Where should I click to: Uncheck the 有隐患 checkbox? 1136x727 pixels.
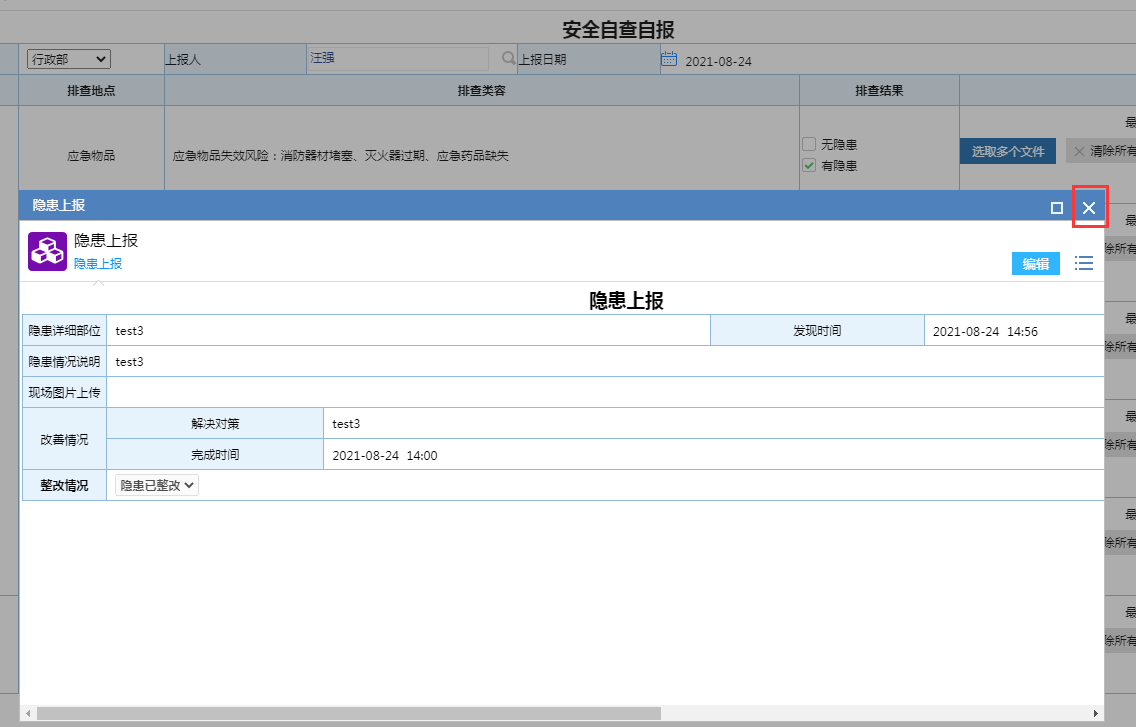(x=809, y=165)
